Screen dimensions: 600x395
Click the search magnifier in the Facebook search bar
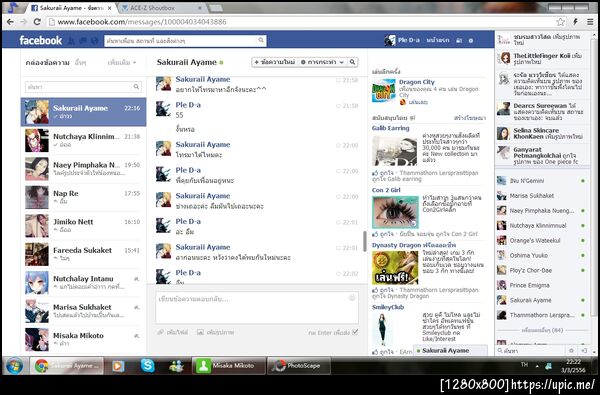point(261,40)
